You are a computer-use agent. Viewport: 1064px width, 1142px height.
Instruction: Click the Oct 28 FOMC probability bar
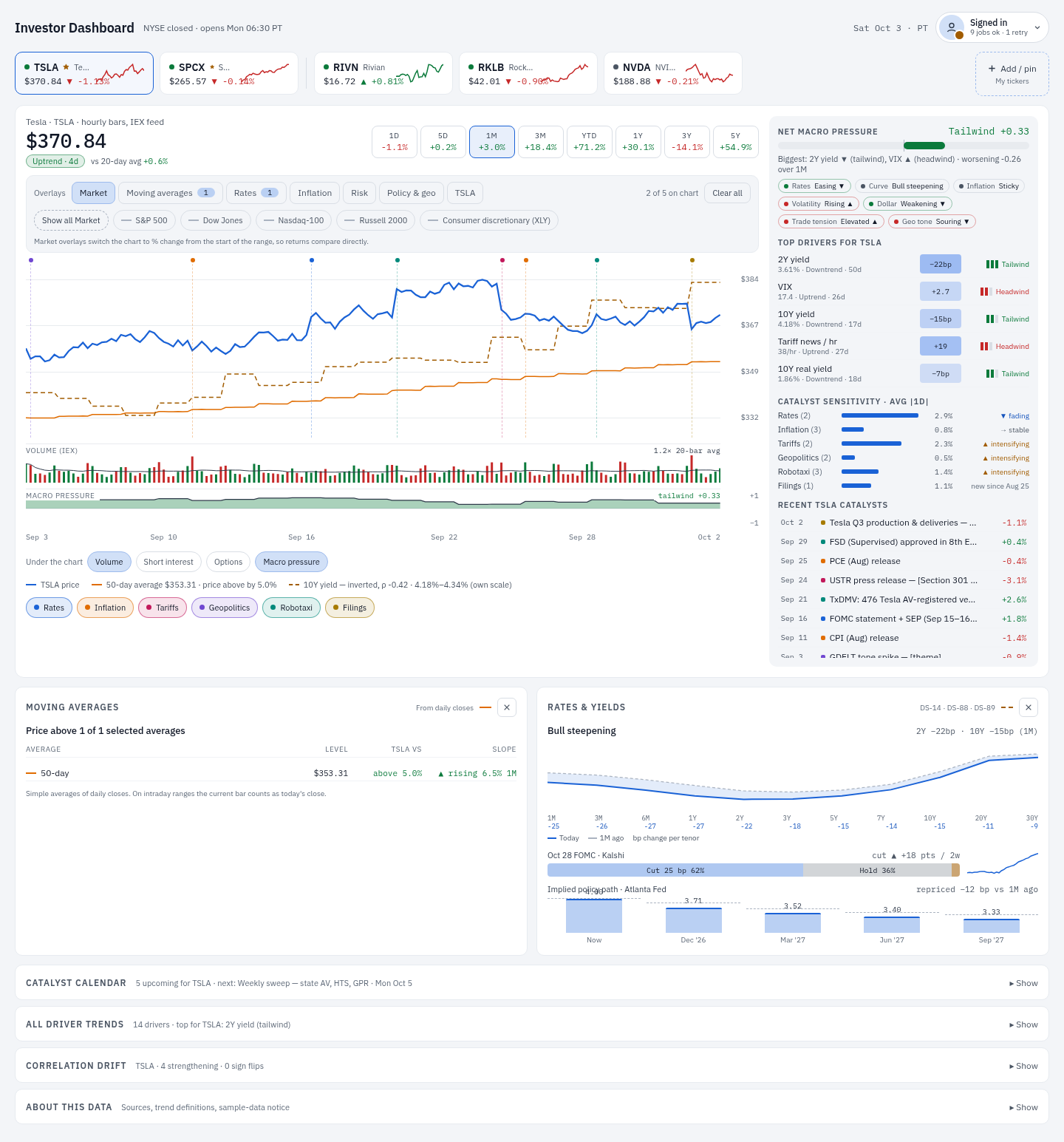[754, 871]
